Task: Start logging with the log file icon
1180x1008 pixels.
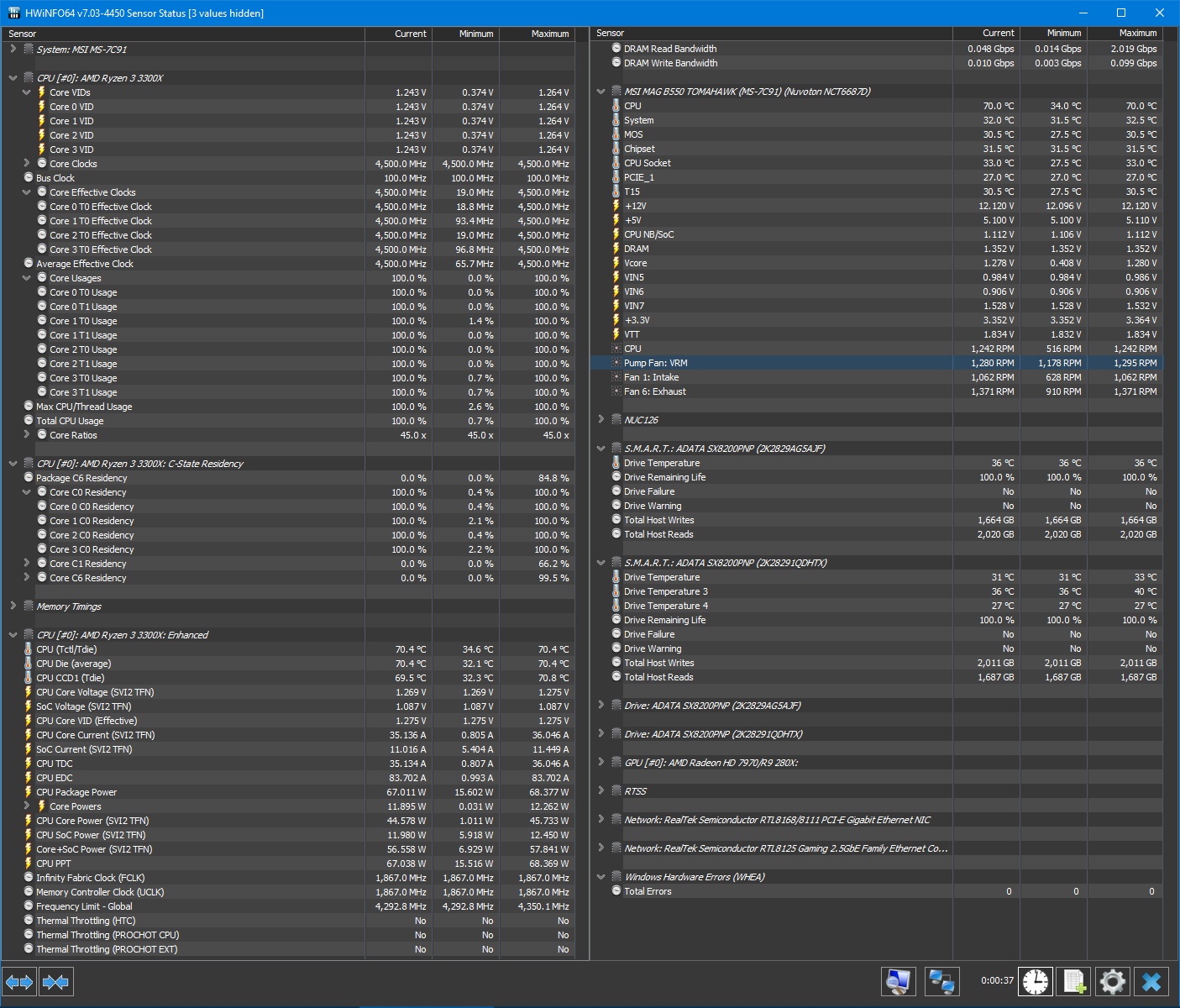Action: tap(1073, 981)
